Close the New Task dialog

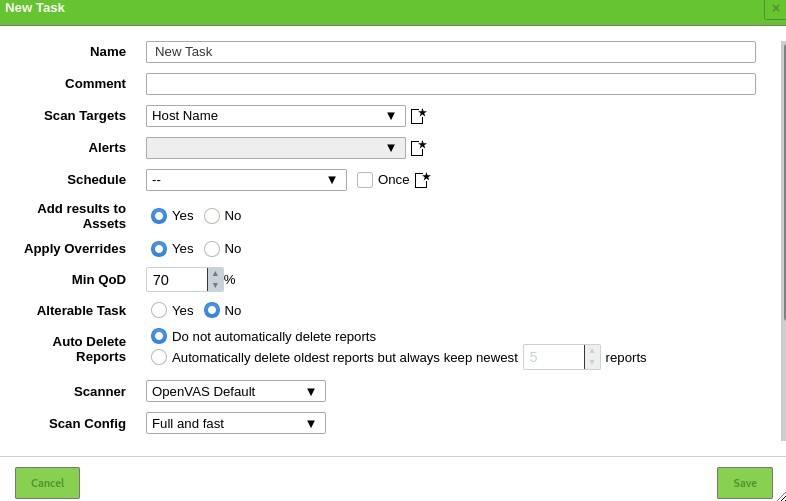[775, 9]
